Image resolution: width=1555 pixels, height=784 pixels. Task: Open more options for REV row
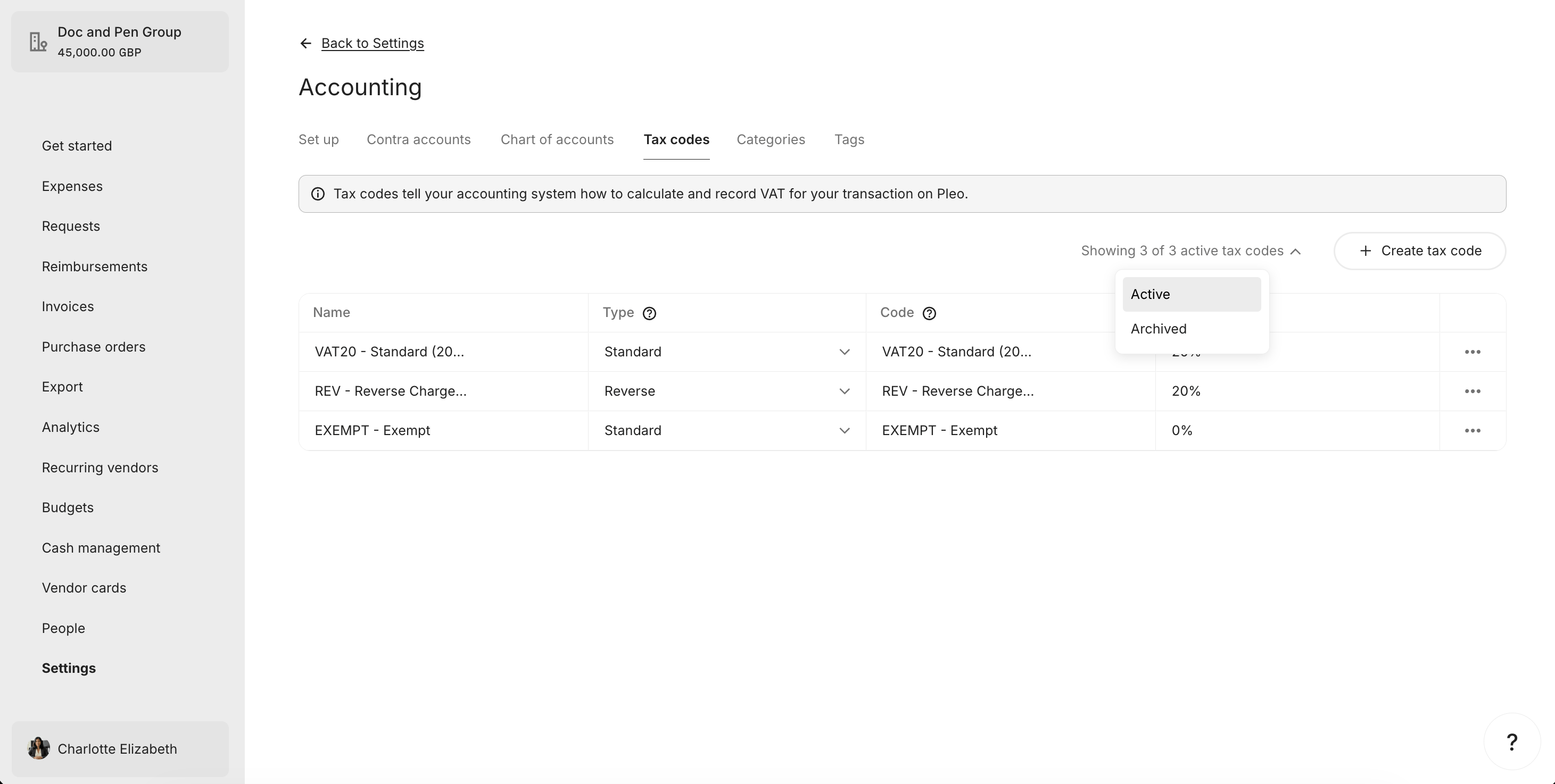(x=1473, y=391)
